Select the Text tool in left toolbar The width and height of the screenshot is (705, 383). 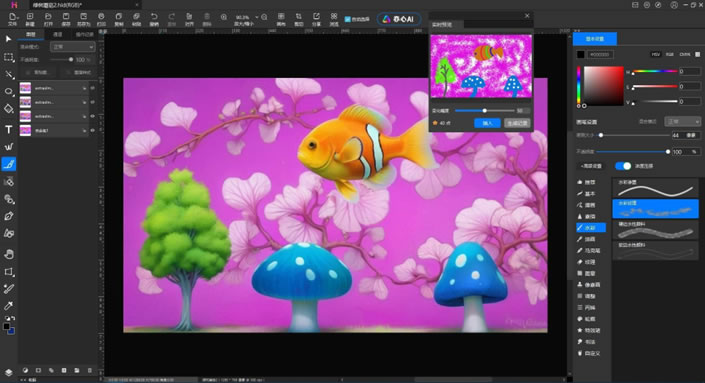[9, 130]
